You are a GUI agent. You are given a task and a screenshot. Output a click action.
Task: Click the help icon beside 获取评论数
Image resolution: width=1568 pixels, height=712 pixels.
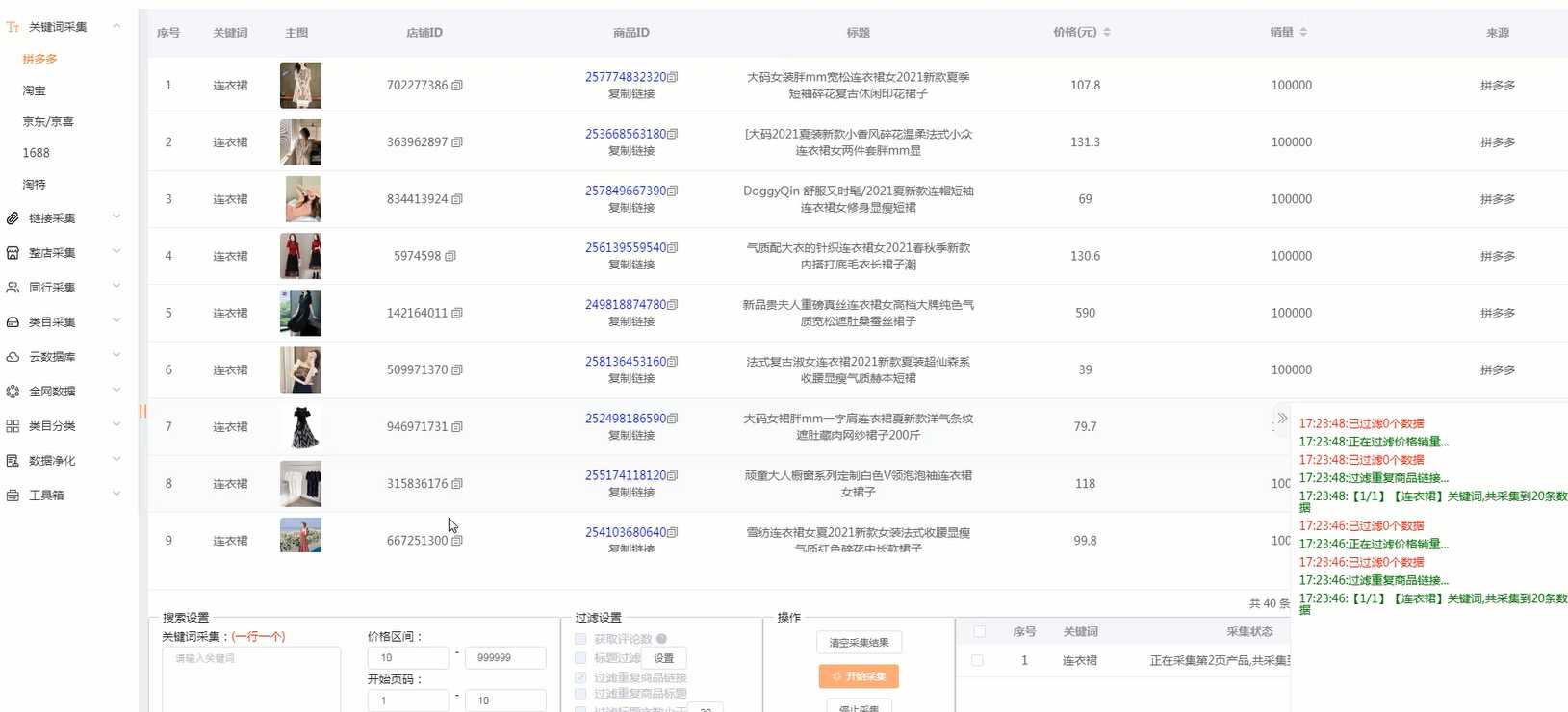[x=661, y=639]
